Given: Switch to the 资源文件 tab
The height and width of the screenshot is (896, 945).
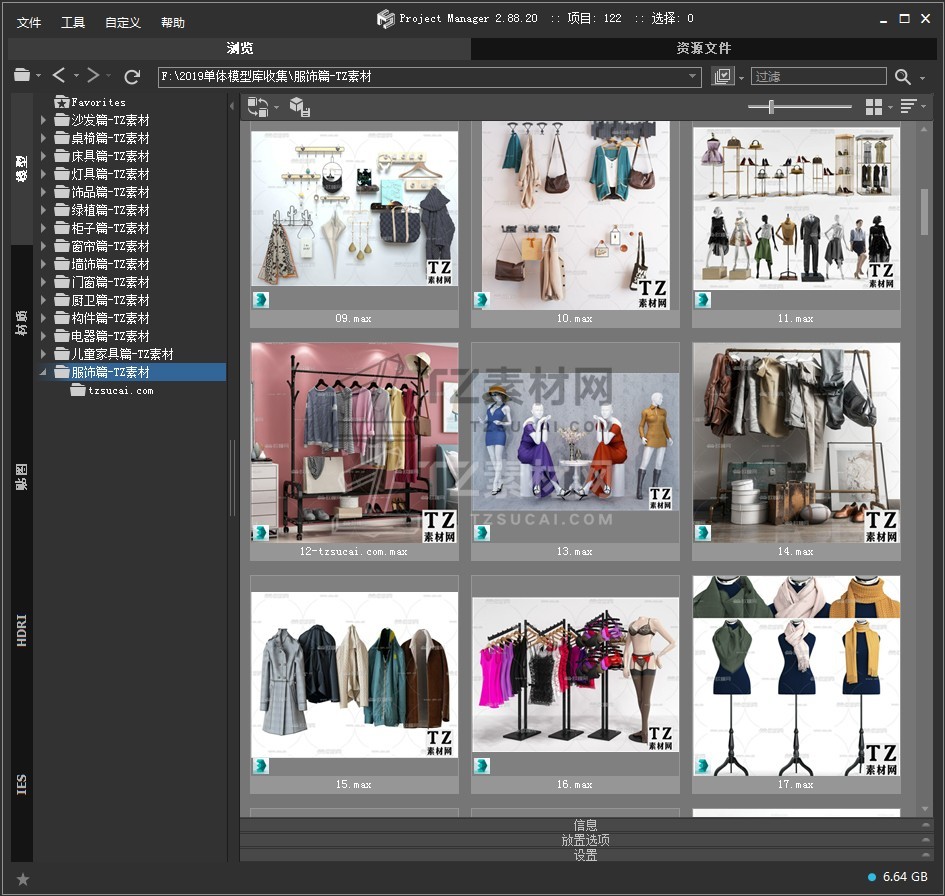Looking at the screenshot, I should (x=703, y=48).
